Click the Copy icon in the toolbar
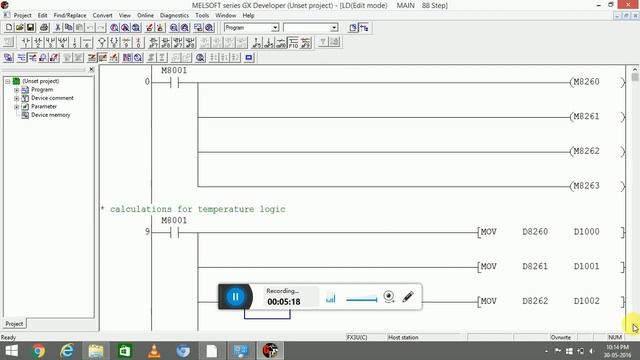Viewport: 640px width, 360px height. point(68,28)
